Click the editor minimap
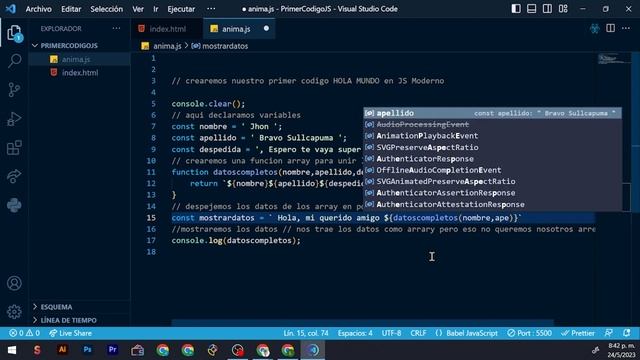Viewport: 640px width, 360px height. pyautogui.click(x=614, y=60)
